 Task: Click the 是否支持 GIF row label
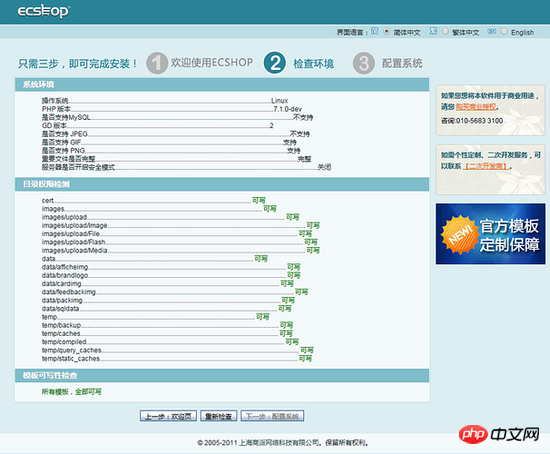tap(61, 142)
